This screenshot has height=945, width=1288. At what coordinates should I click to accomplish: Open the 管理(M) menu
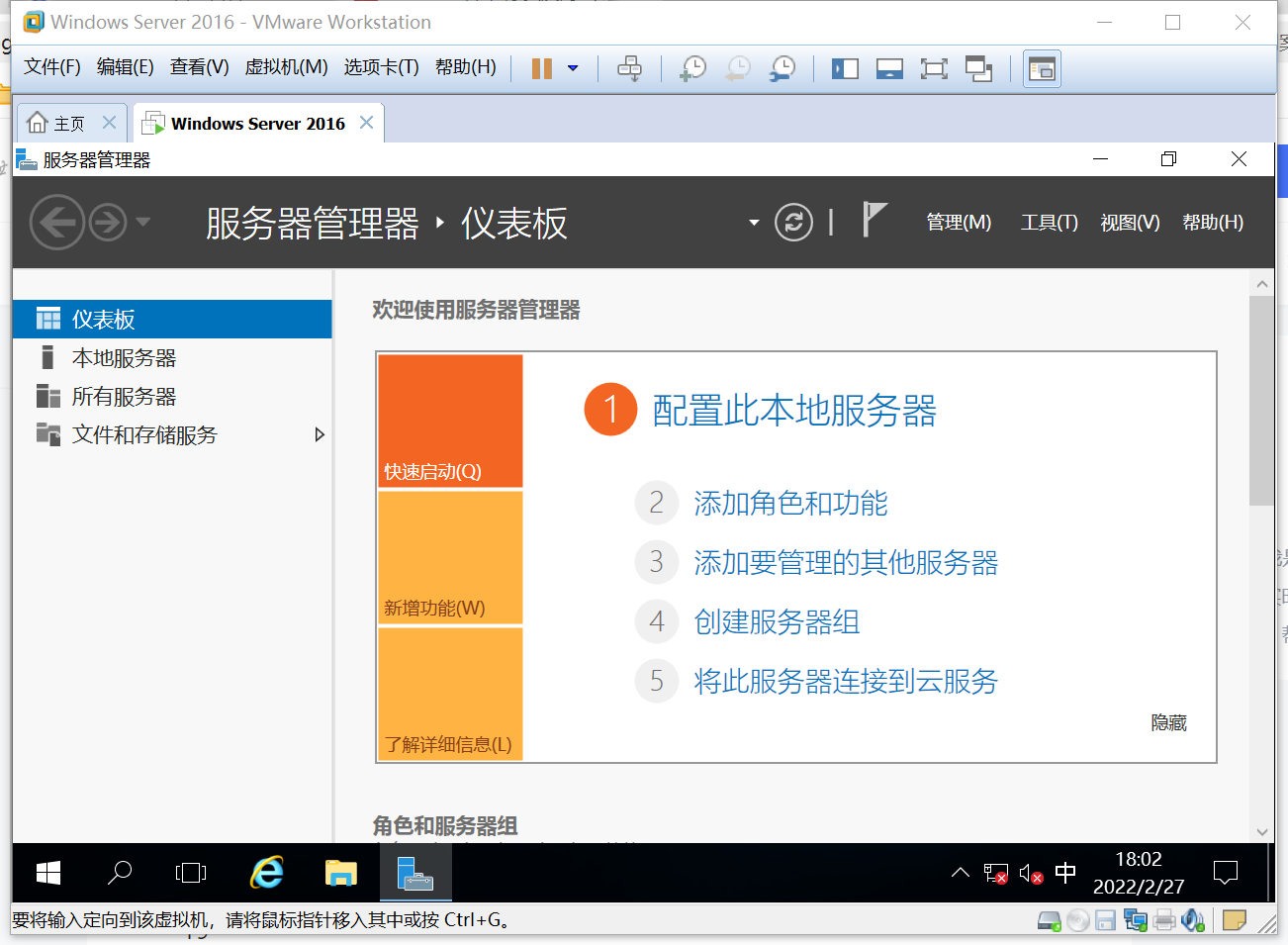click(x=959, y=223)
